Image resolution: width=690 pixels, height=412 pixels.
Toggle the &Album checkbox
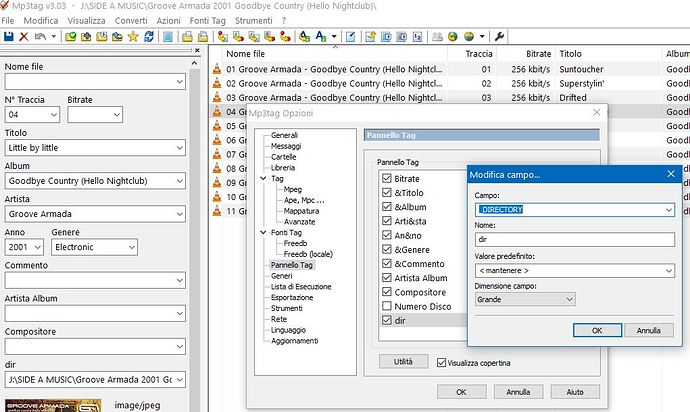[x=387, y=206]
